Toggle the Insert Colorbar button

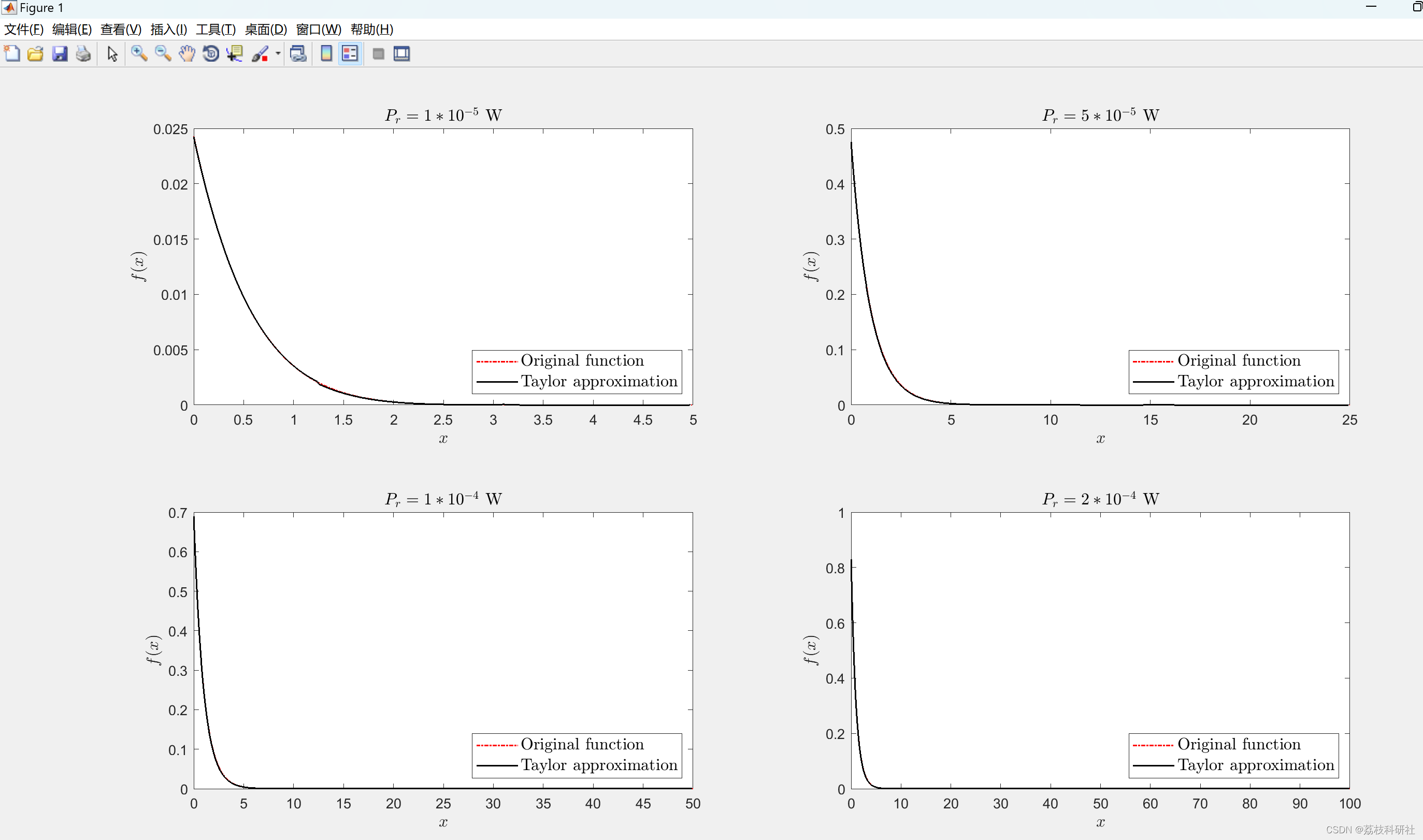pos(326,54)
